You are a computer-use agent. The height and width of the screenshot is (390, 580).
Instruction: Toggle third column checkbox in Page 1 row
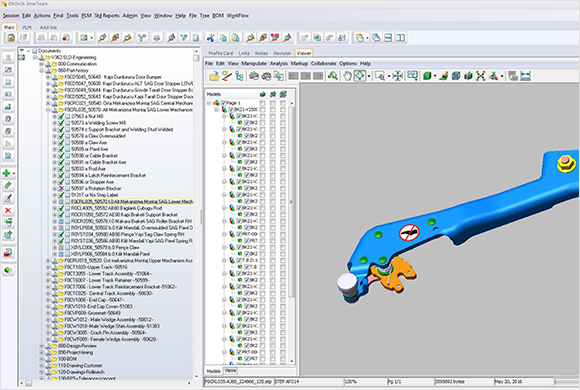point(283,103)
